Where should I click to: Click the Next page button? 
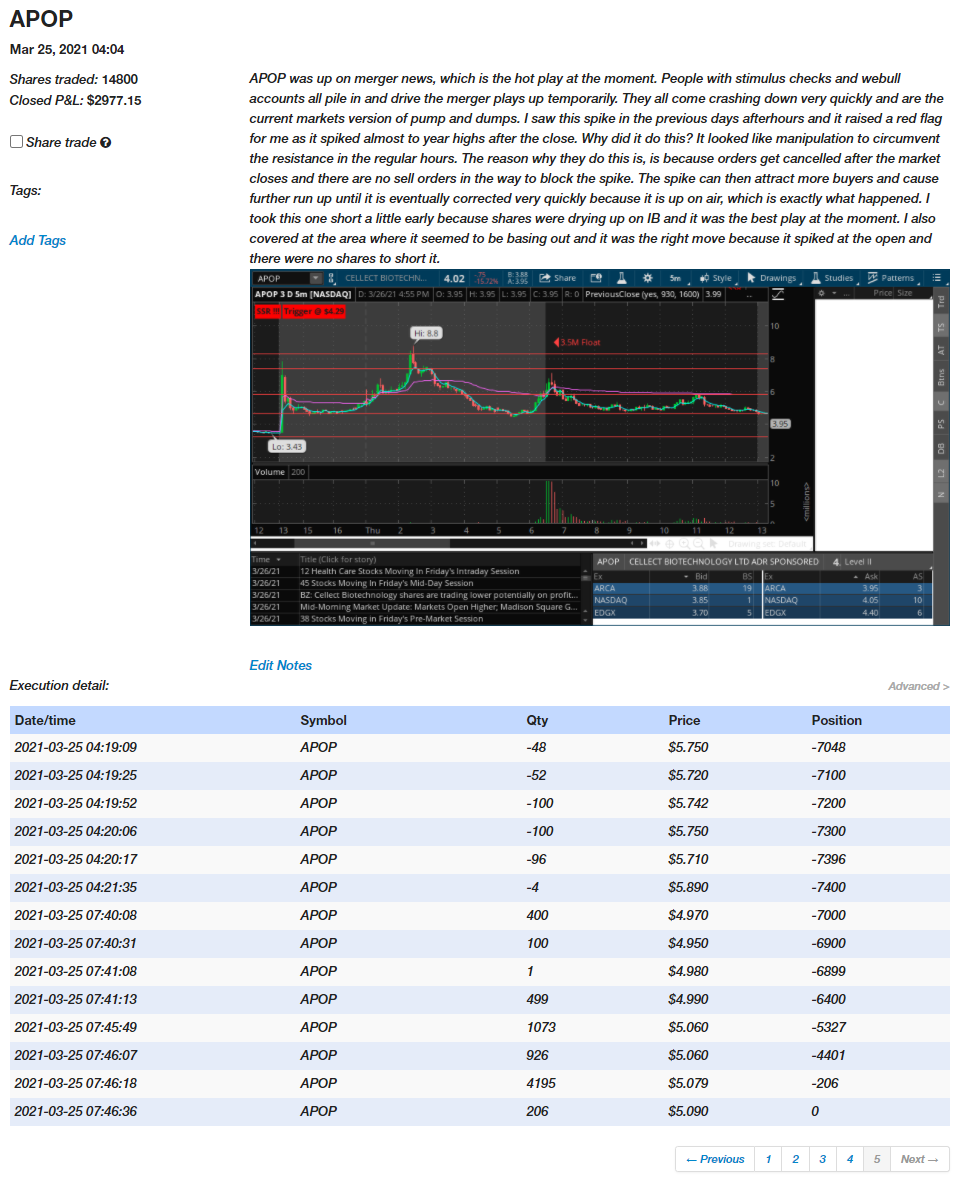[919, 1159]
